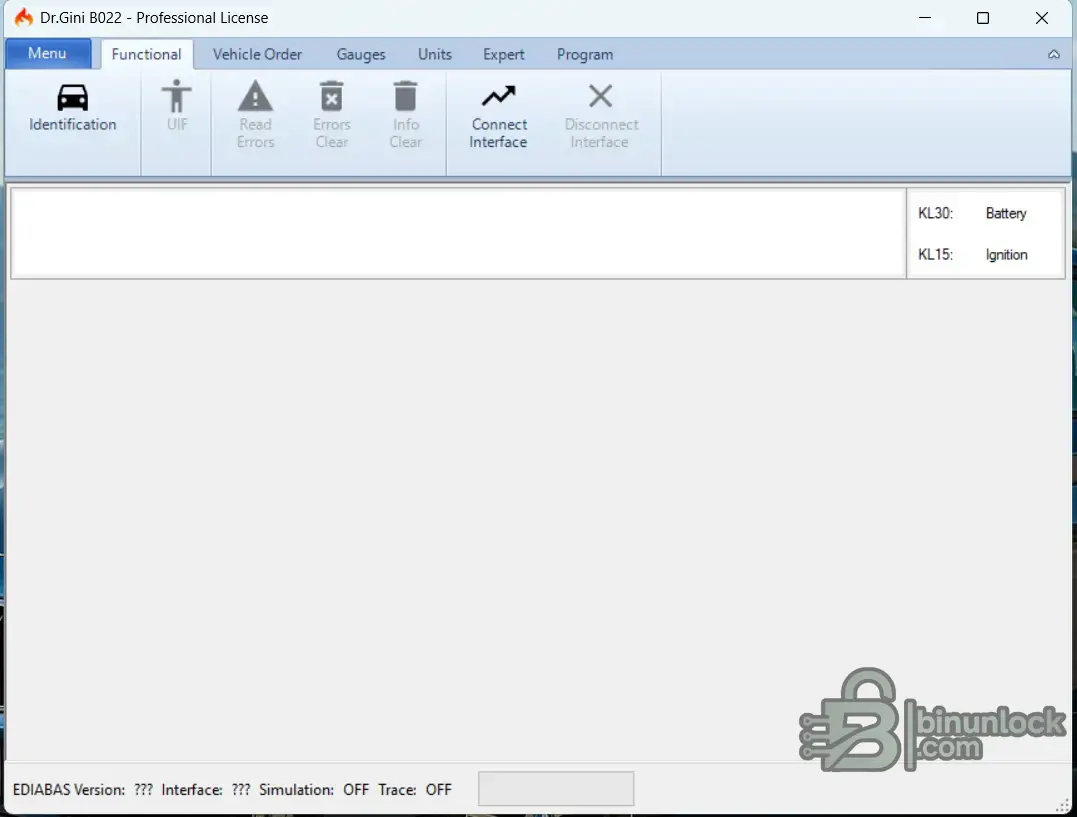Click the Trace status entry

coord(415,790)
